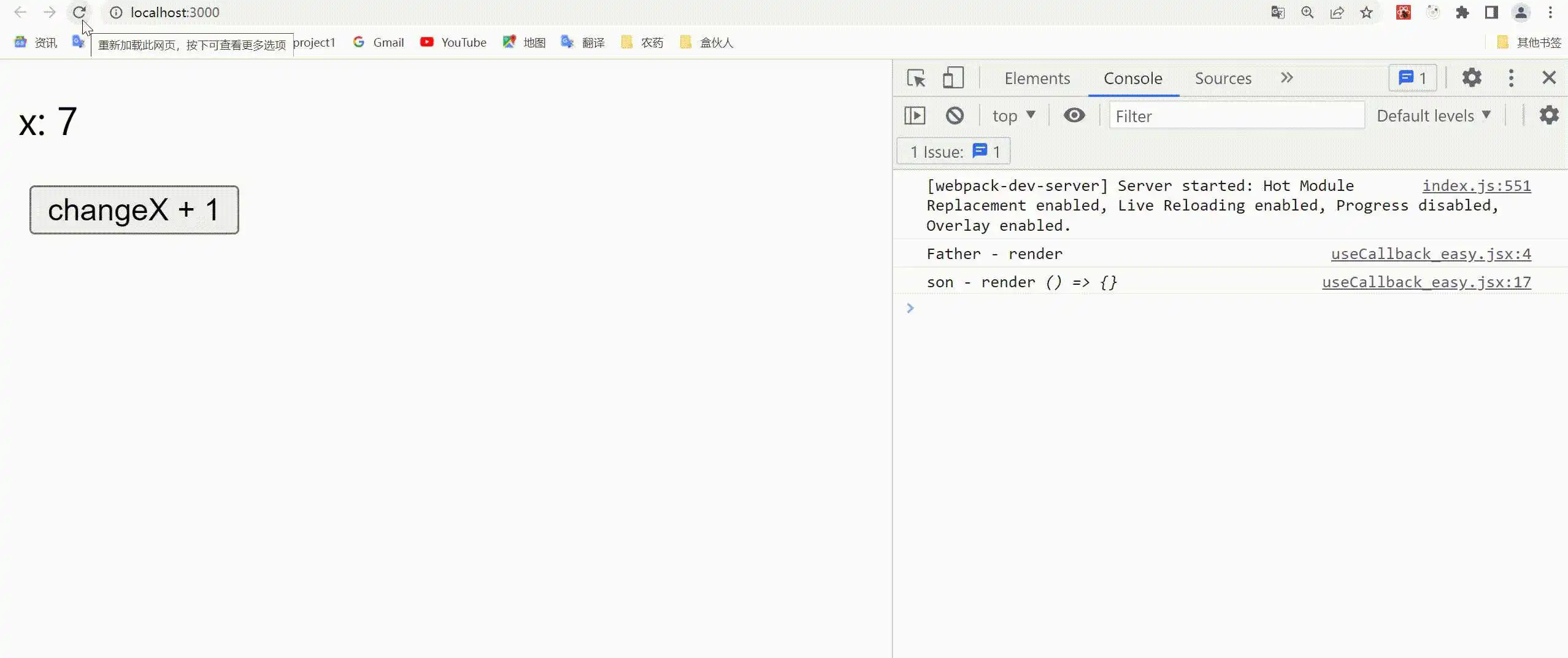The height and width of the screenshot is (658, 1568).
Task: Share this page icon
Action: (1337, 12)
